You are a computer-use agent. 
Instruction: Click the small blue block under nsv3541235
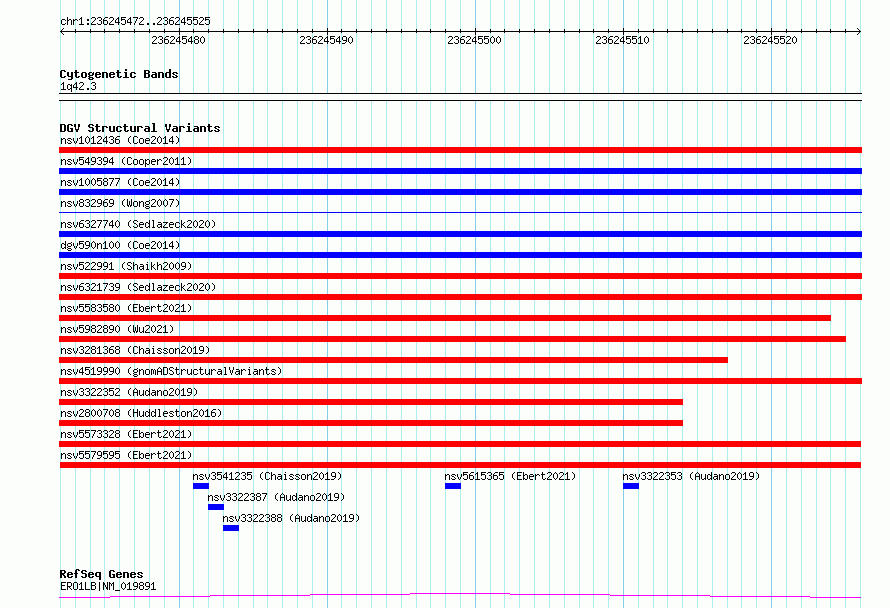[x=201, y=486]
